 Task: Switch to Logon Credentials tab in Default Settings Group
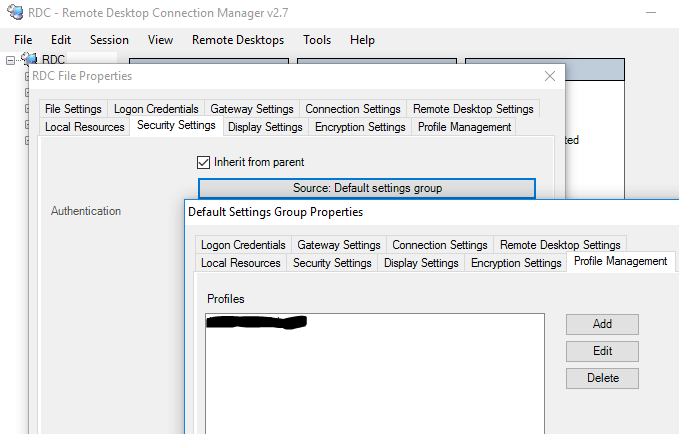click(x=243, y=245)
